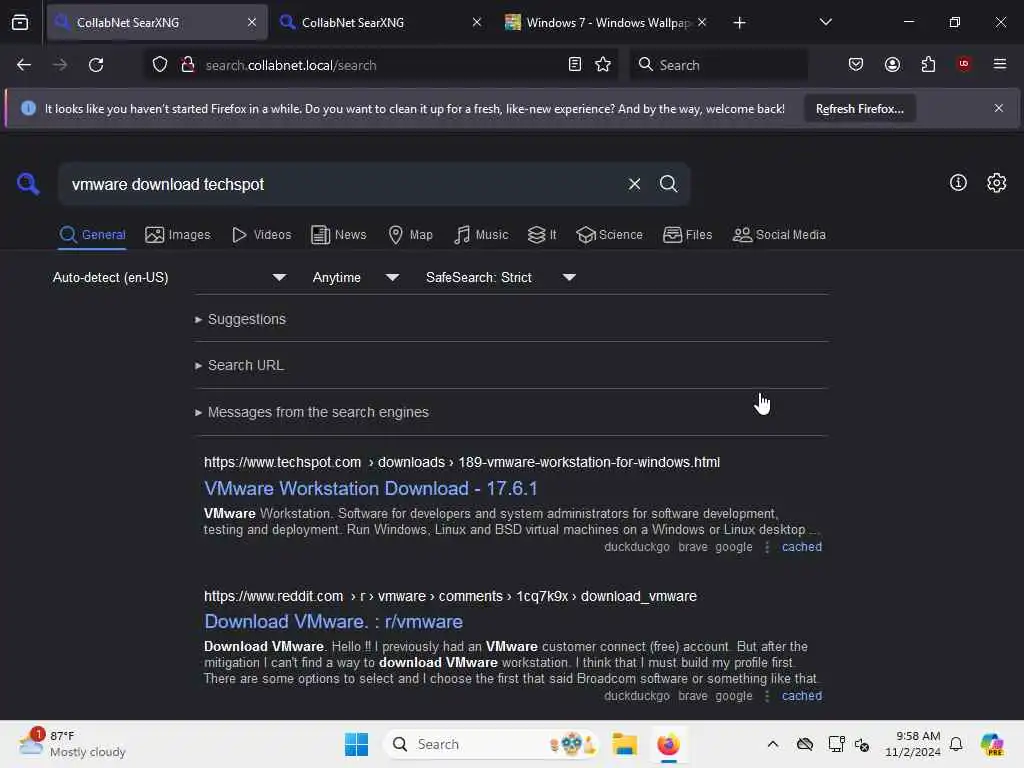Open the Windows Start menu
The width and height of the screenshot is (1024, 768).
coord(357,744)
